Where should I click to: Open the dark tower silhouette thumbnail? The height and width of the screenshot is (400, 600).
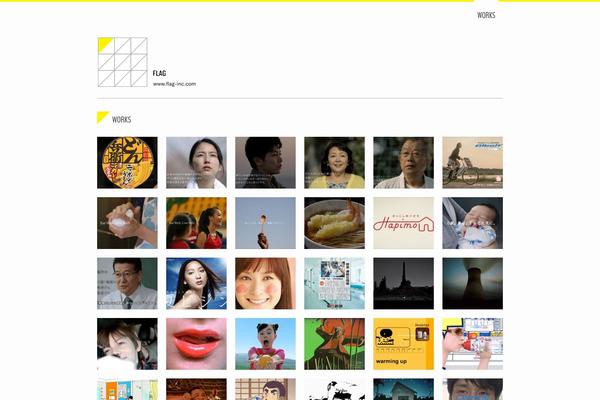[404, 284]
